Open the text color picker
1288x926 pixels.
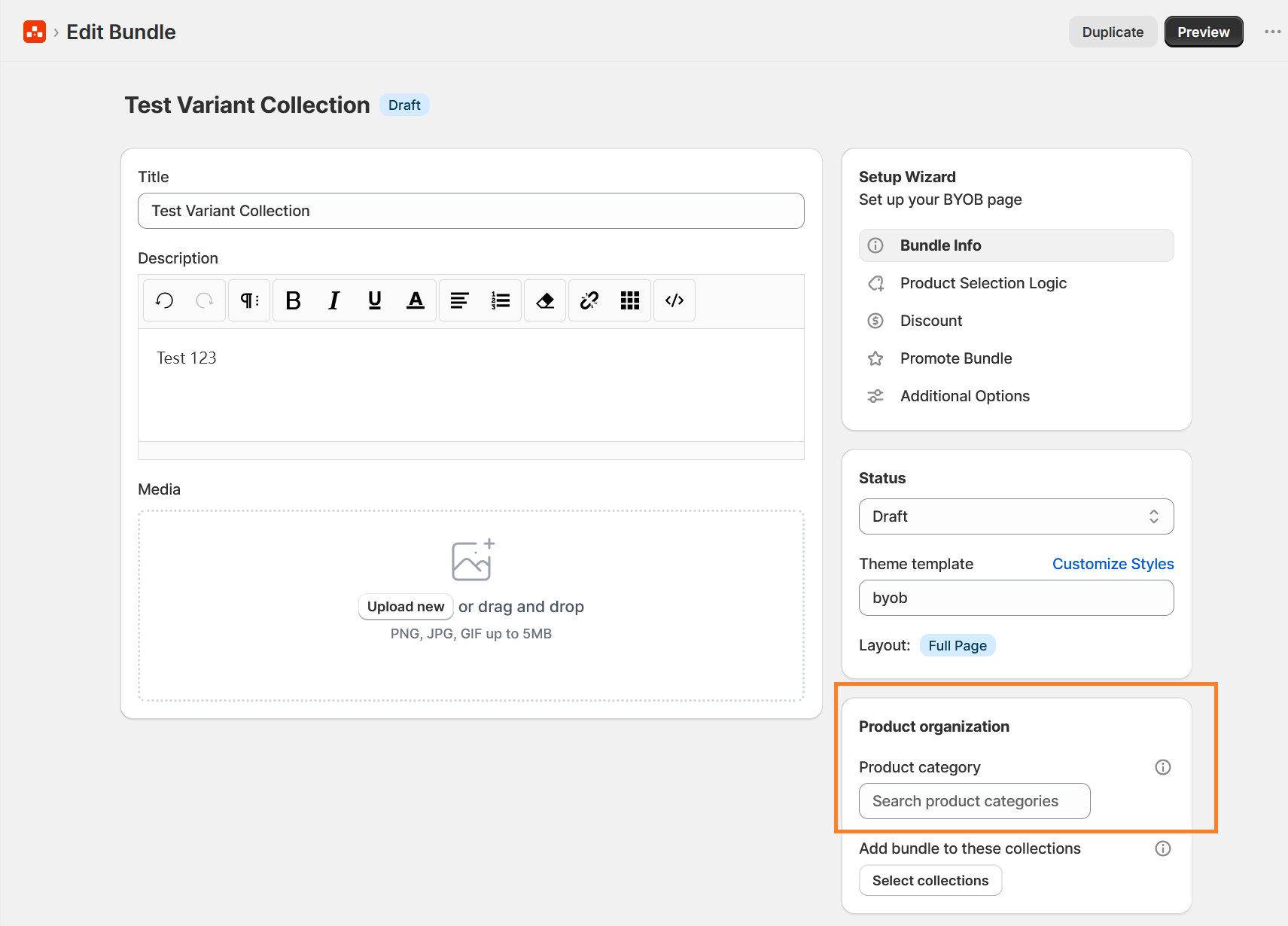click(416, 300)
